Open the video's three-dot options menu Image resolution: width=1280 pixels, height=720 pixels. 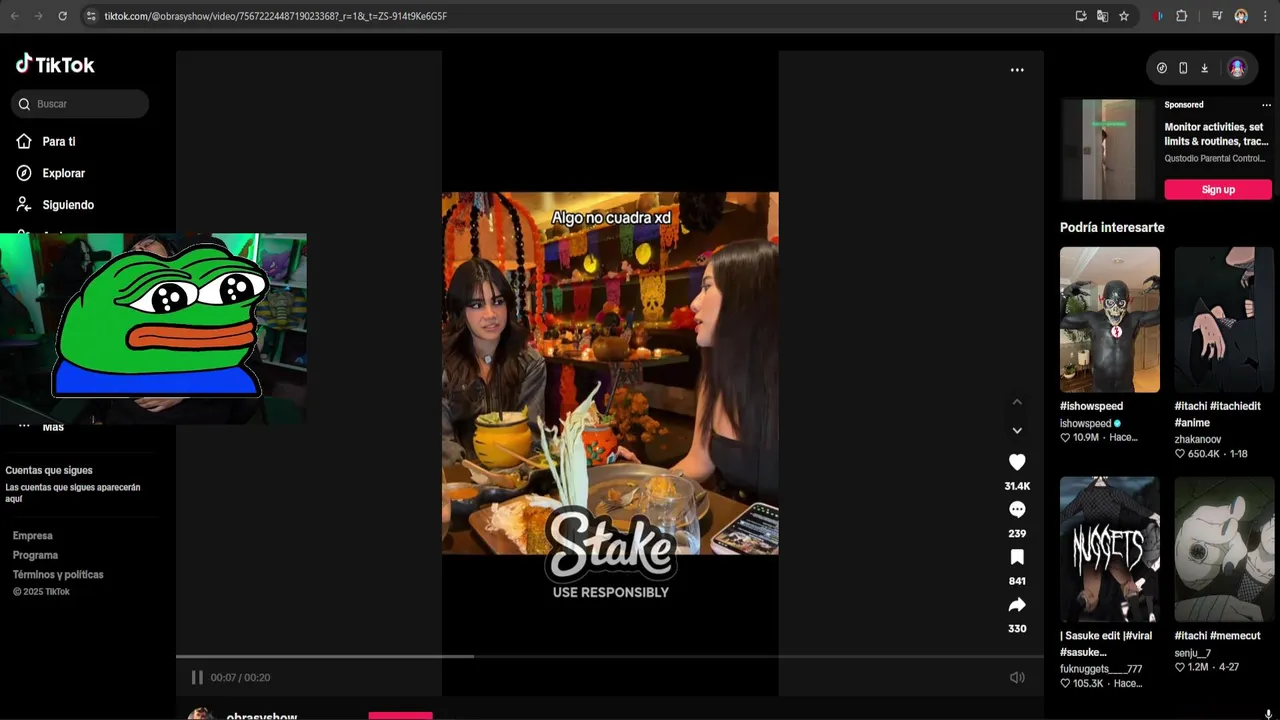tap(1017, 70)
